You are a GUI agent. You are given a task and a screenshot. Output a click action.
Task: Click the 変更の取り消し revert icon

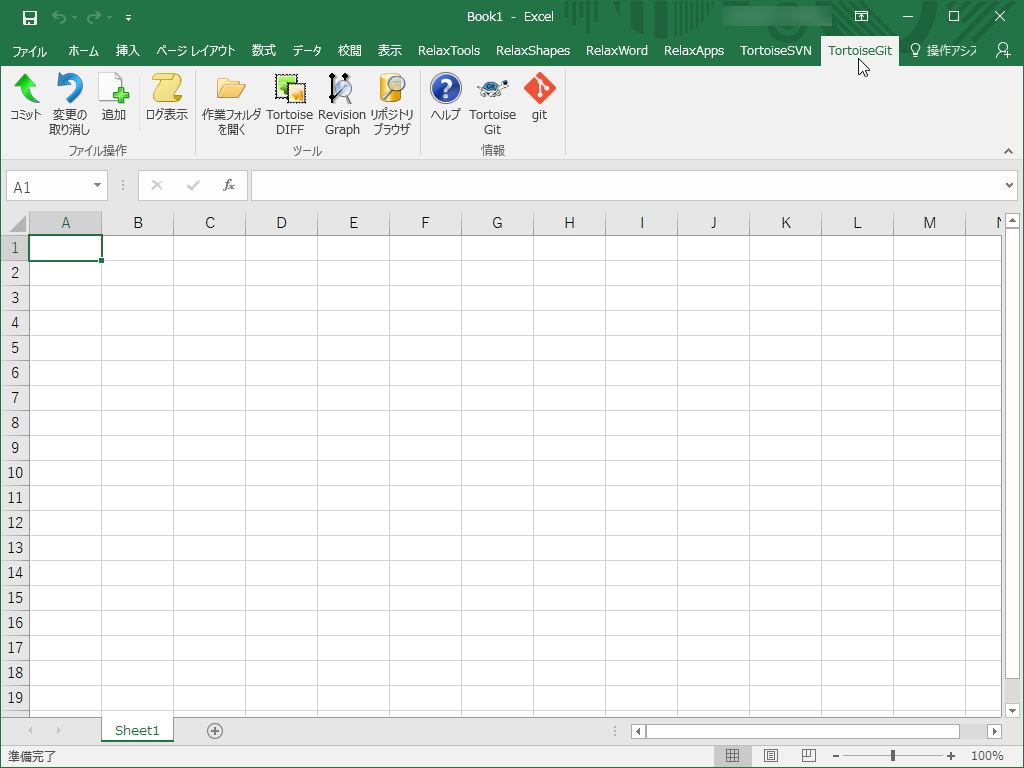pos(69,100)
